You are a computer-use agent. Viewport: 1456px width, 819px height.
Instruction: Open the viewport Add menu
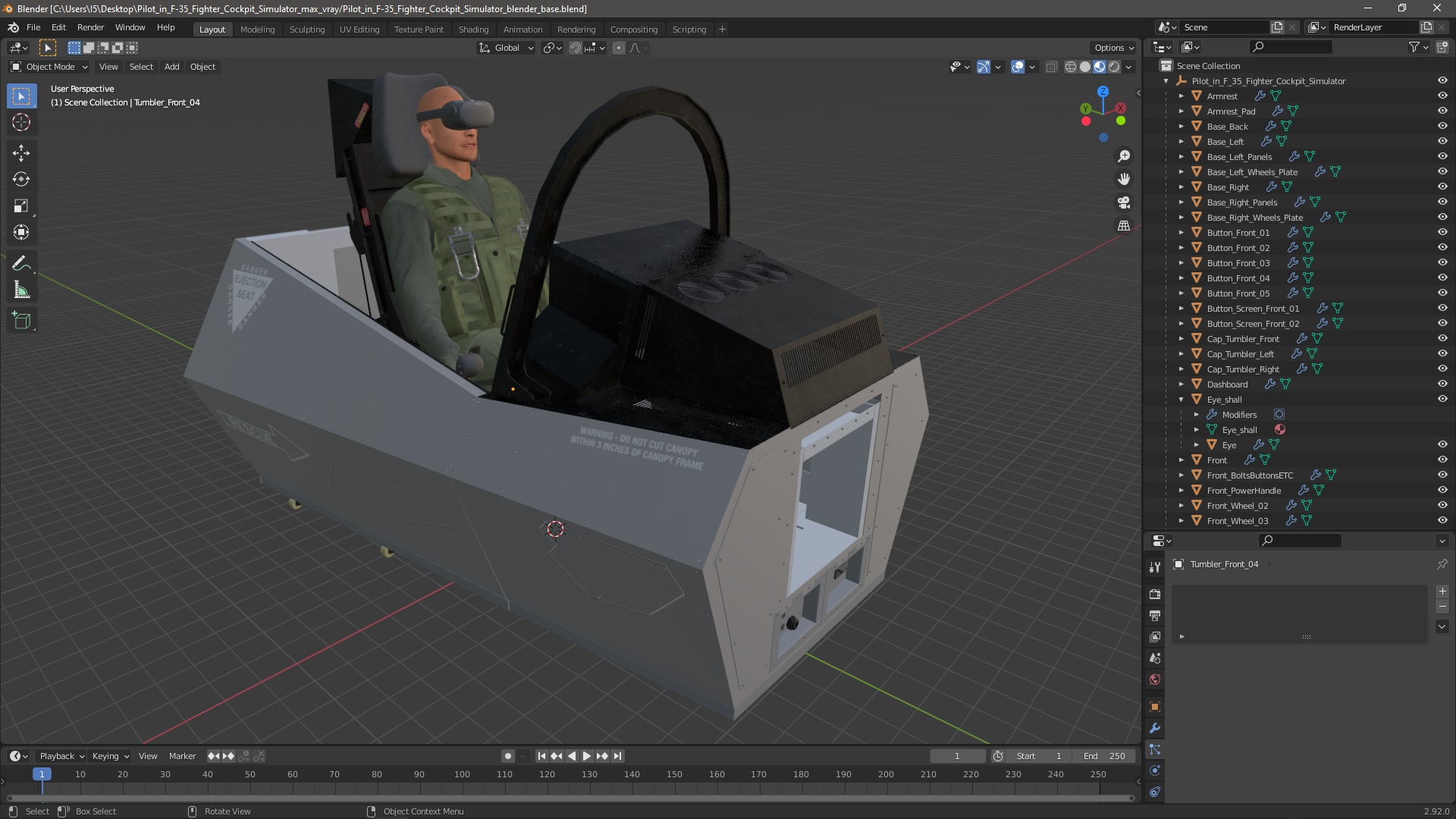click(172, 67)
